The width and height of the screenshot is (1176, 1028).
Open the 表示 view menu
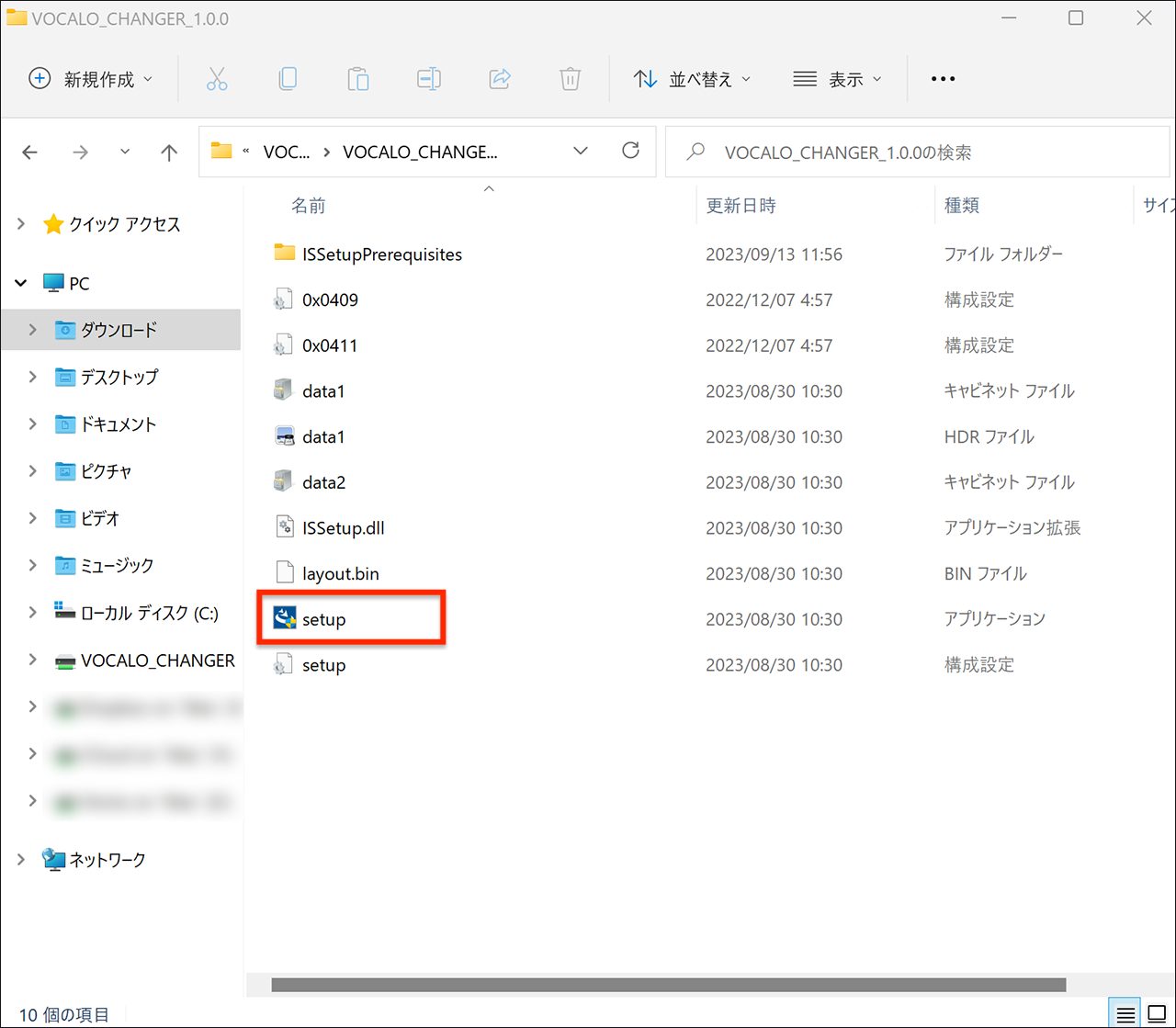click(837, 79)
